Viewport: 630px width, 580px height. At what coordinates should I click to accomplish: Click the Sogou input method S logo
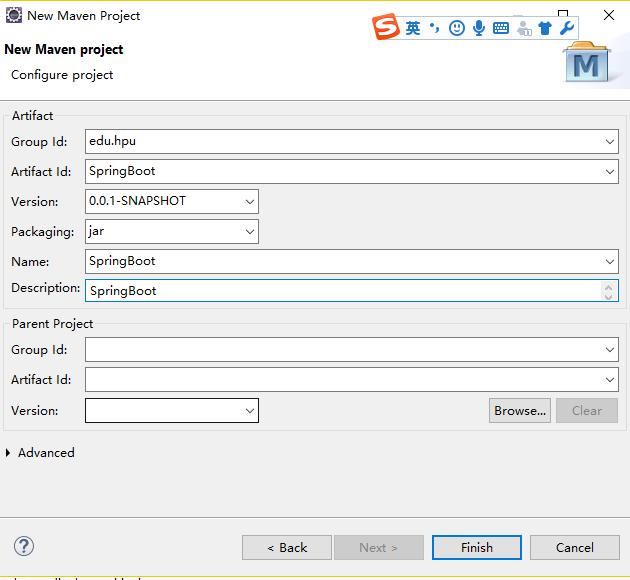(x=385, y=27)
